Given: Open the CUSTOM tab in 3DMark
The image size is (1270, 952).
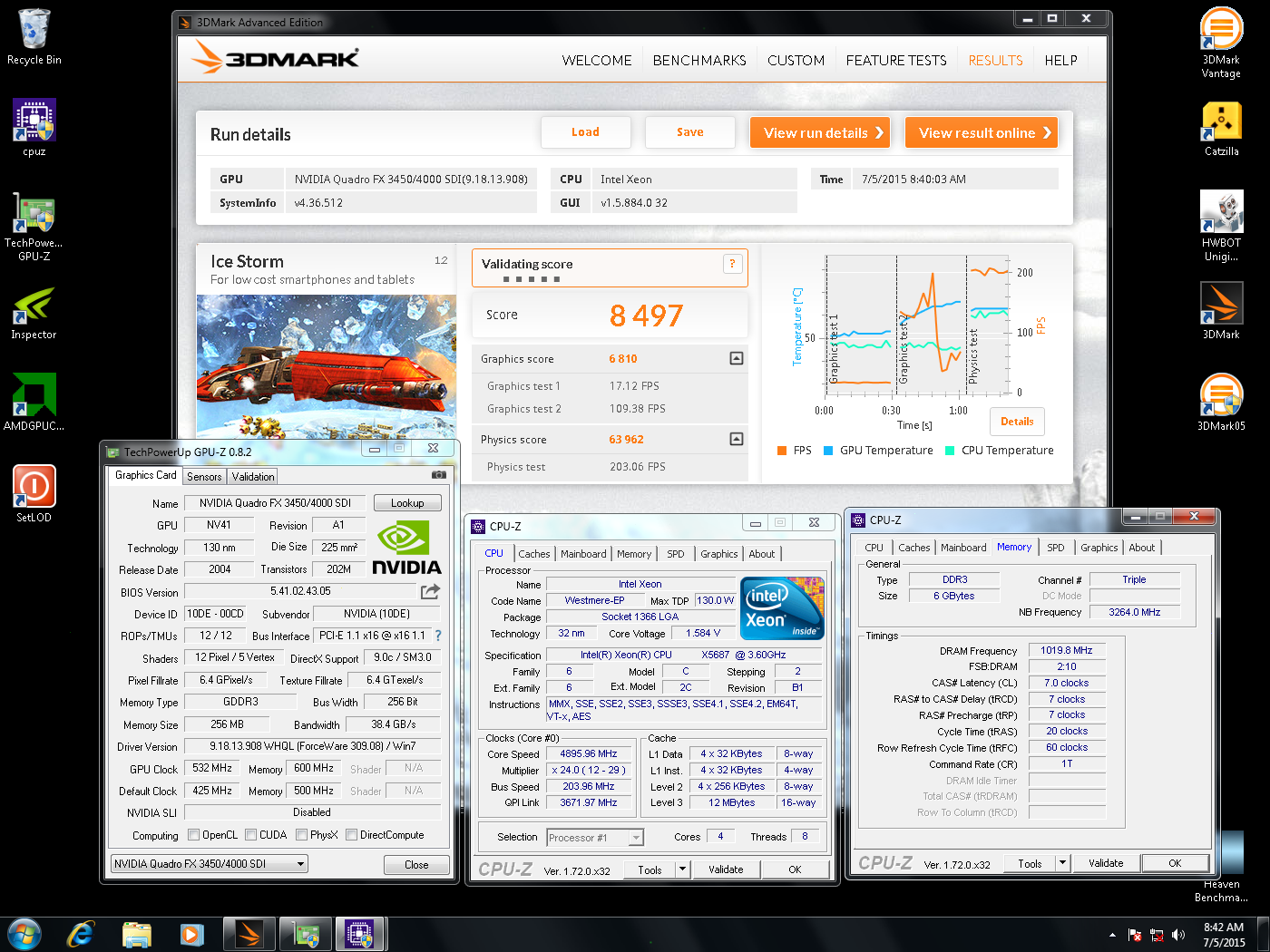Looking at the screenshot, I should (x=796, y=61).
